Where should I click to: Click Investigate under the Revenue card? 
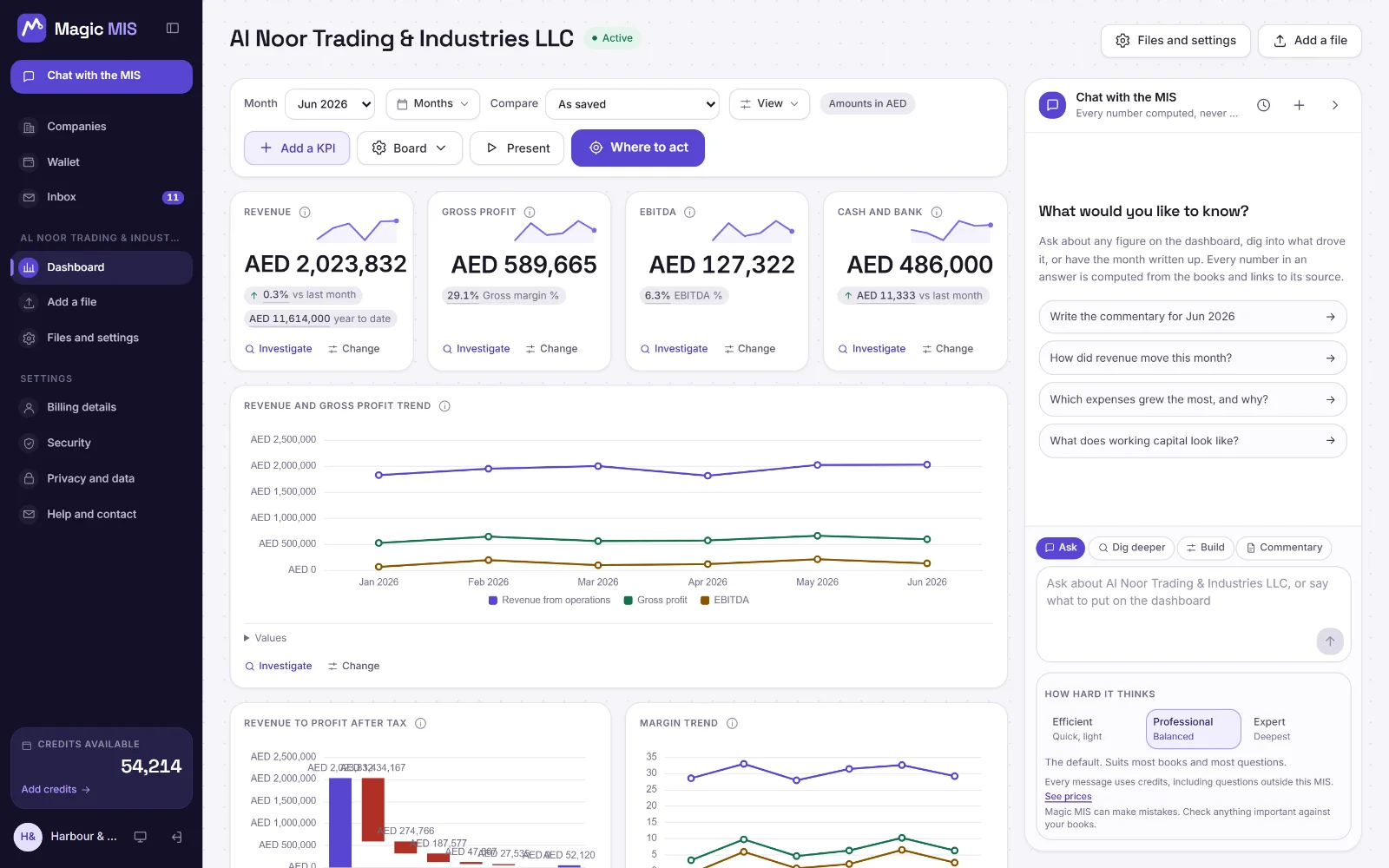click(x=279, y=349)
